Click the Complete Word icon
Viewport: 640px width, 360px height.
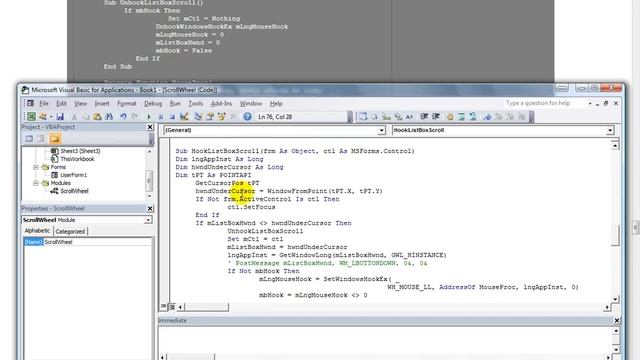(409, 117)
